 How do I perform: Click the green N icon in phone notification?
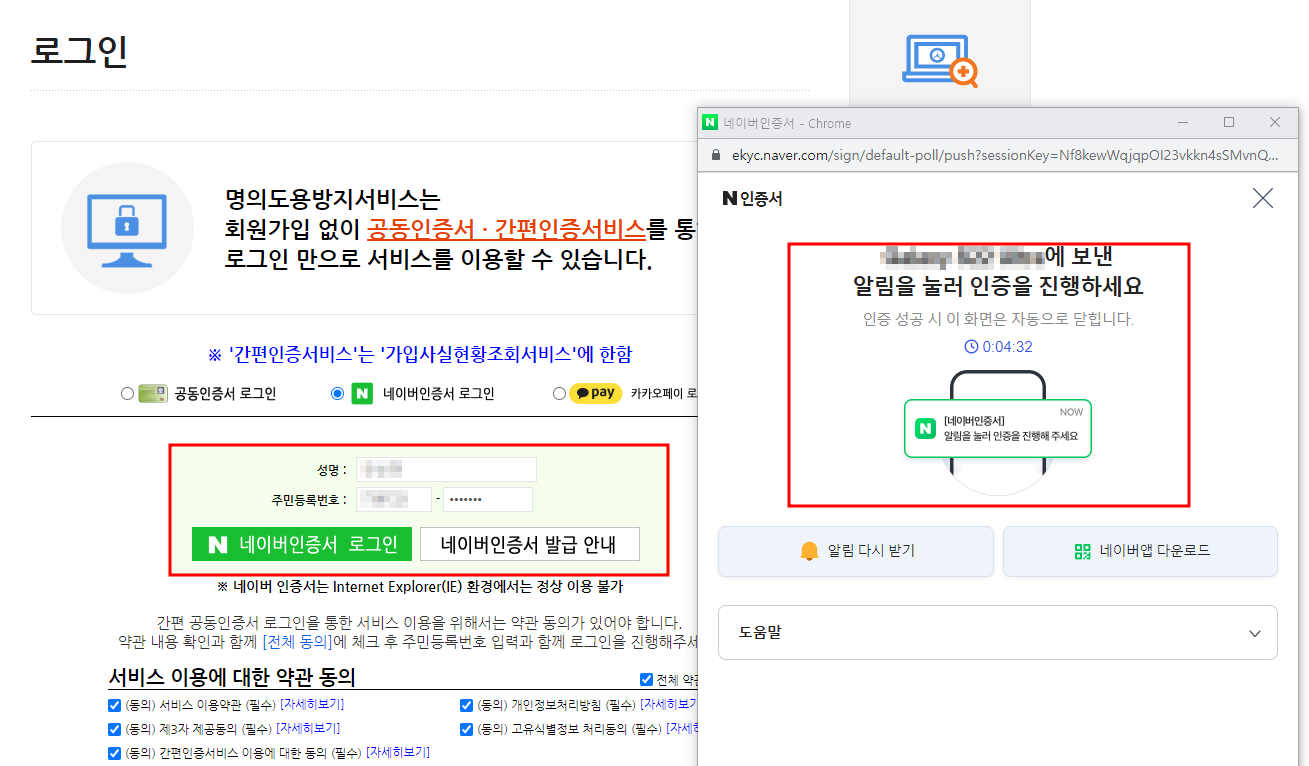point(925,429)
